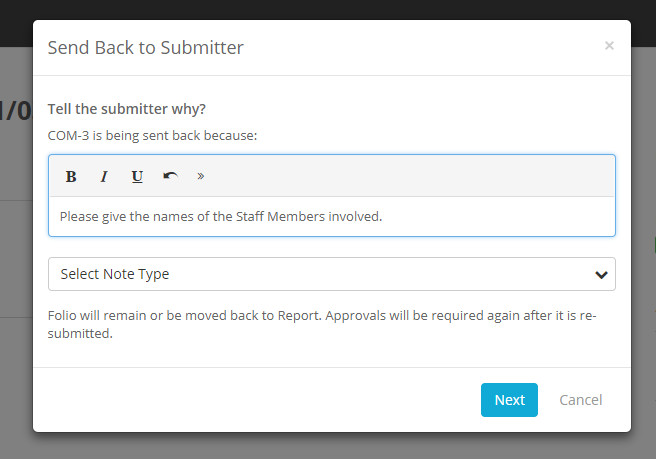Click the 'COM-3 is being sent back because' label

tap(153, 134)
